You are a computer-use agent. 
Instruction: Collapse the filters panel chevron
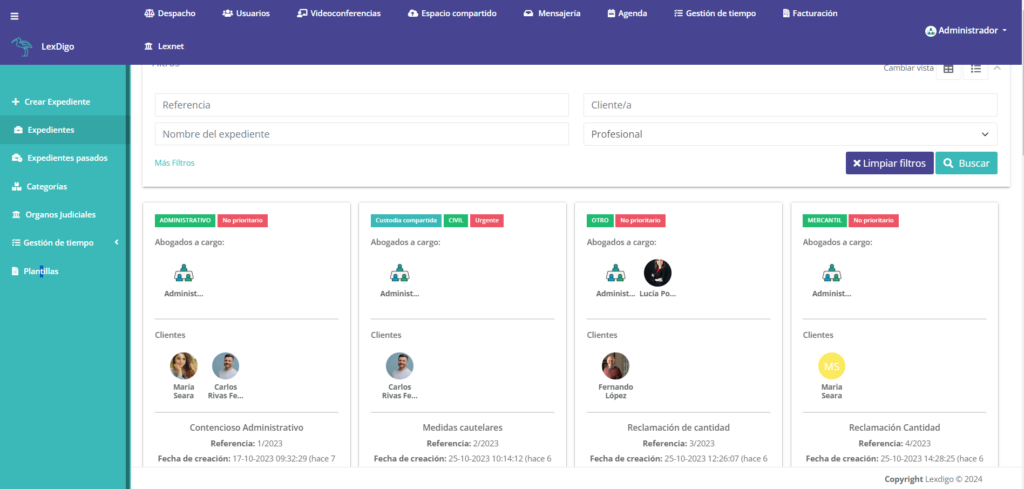pos(996,68)
